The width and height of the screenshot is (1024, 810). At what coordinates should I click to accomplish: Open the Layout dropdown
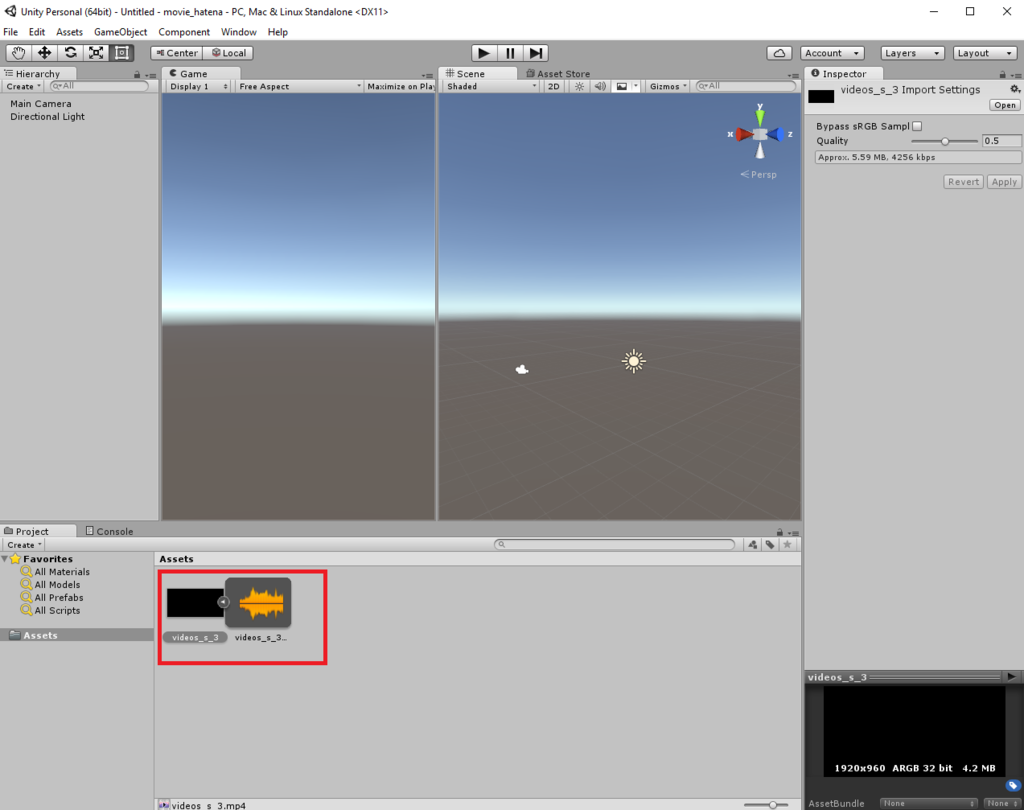[985, 53]
